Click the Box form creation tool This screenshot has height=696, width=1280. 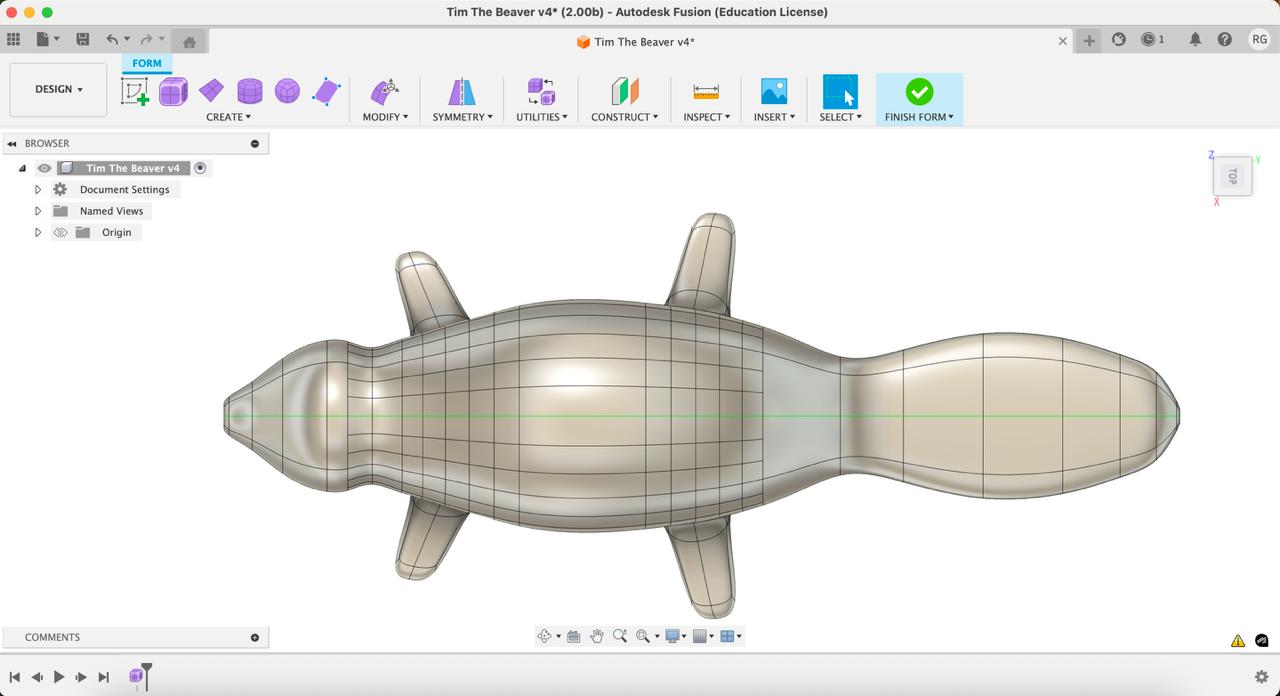pos(173,92)
